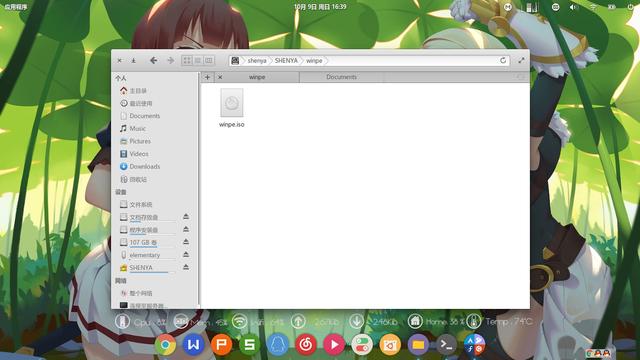Viewport: 640px width, 360px height.
Task: Open the elementary device
Action: coord(144,255)
